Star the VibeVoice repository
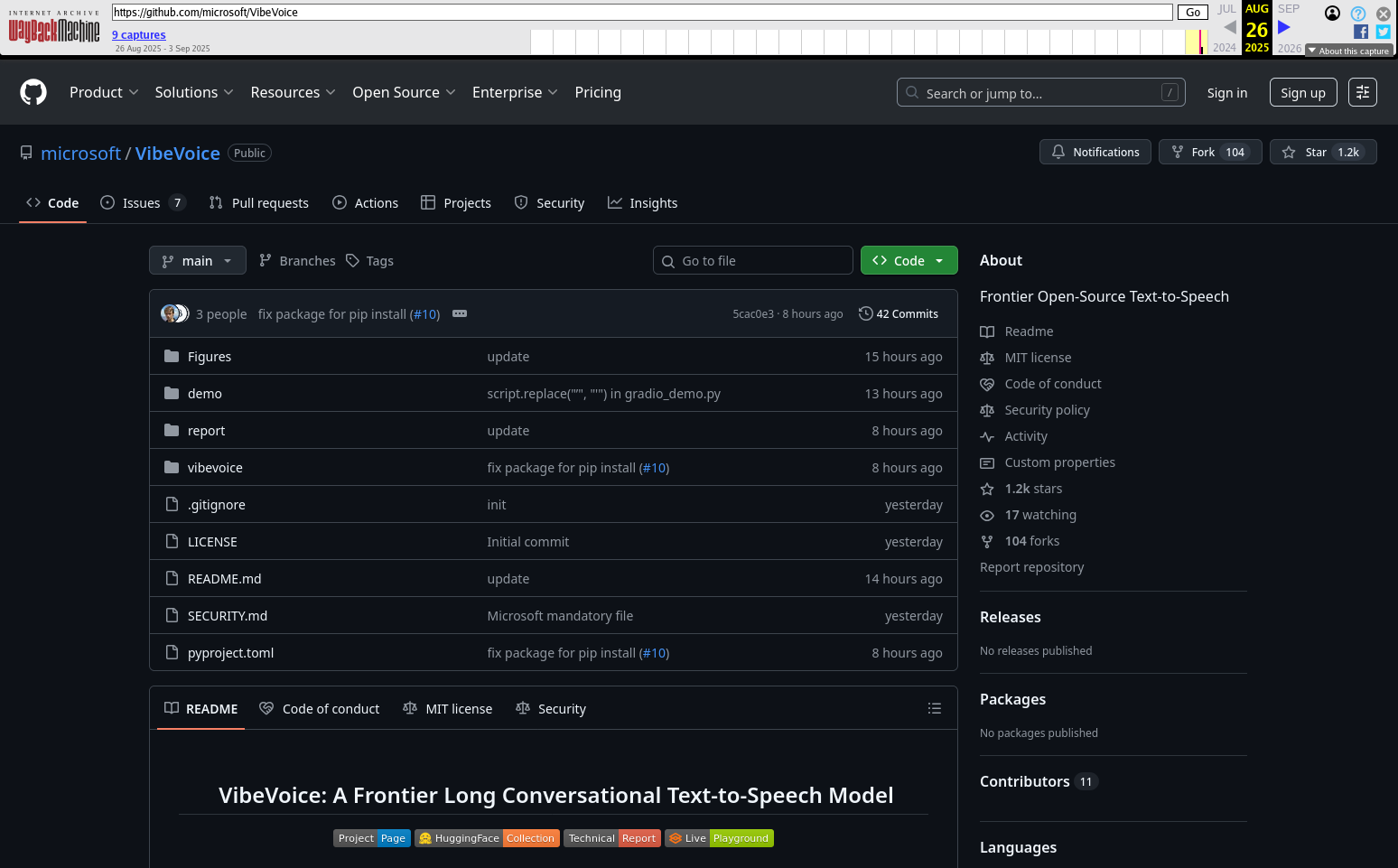Image resolution: width=1398 pixels, height=868 pixels. (x=1323, y=152)
